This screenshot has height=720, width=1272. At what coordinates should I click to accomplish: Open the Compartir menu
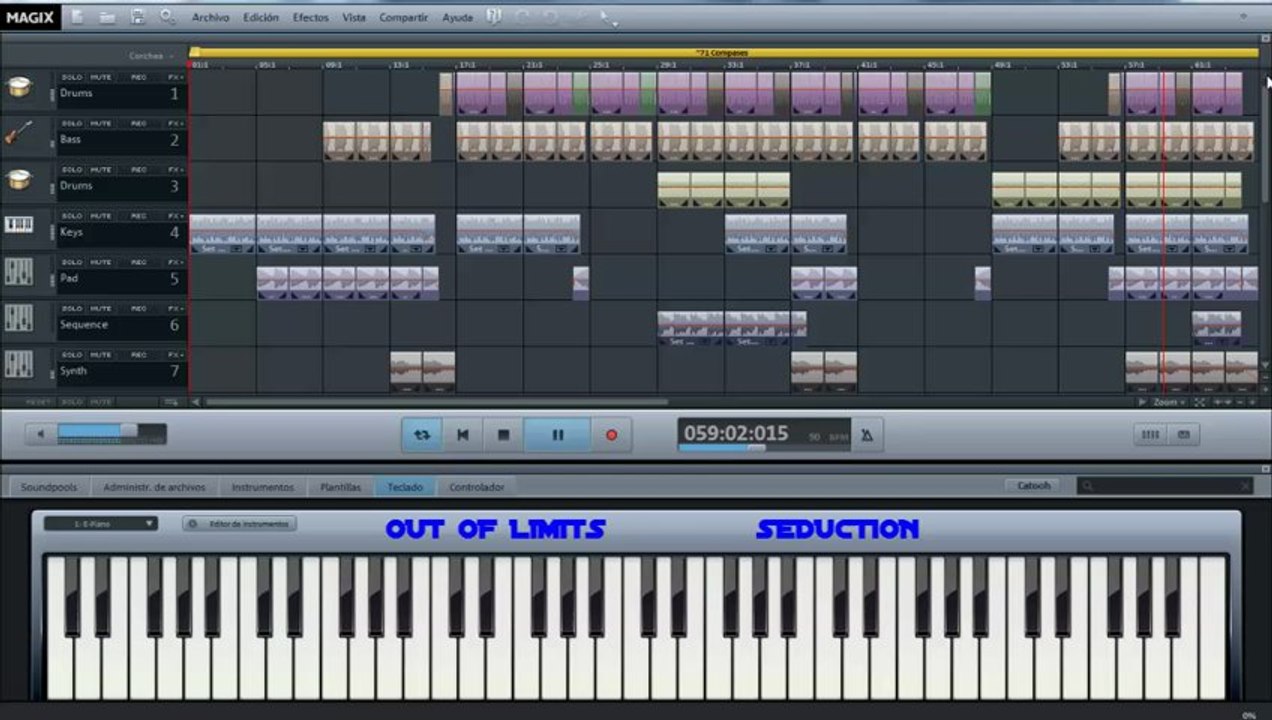(404, 18)
